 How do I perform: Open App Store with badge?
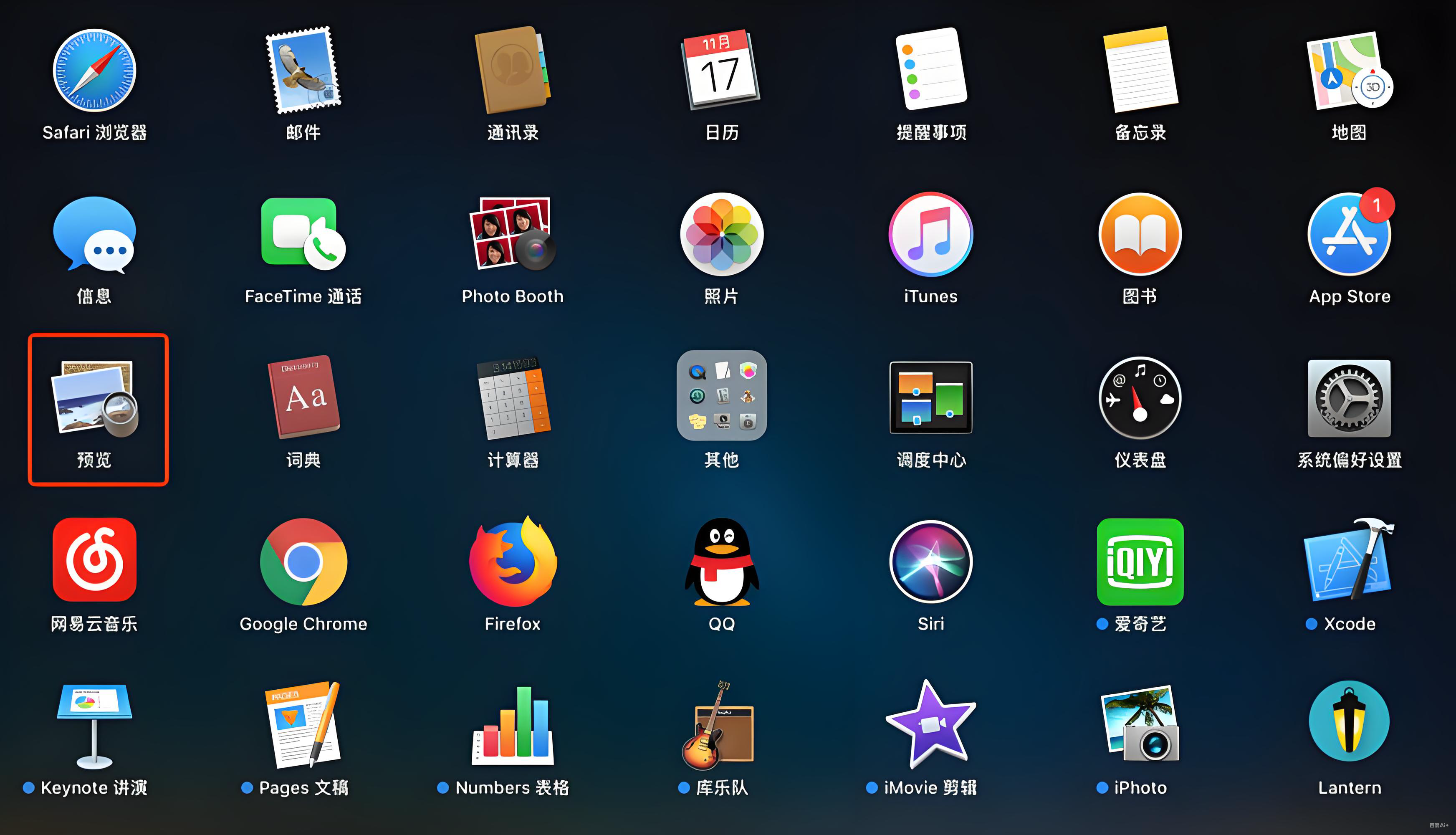pos(1349,234)
